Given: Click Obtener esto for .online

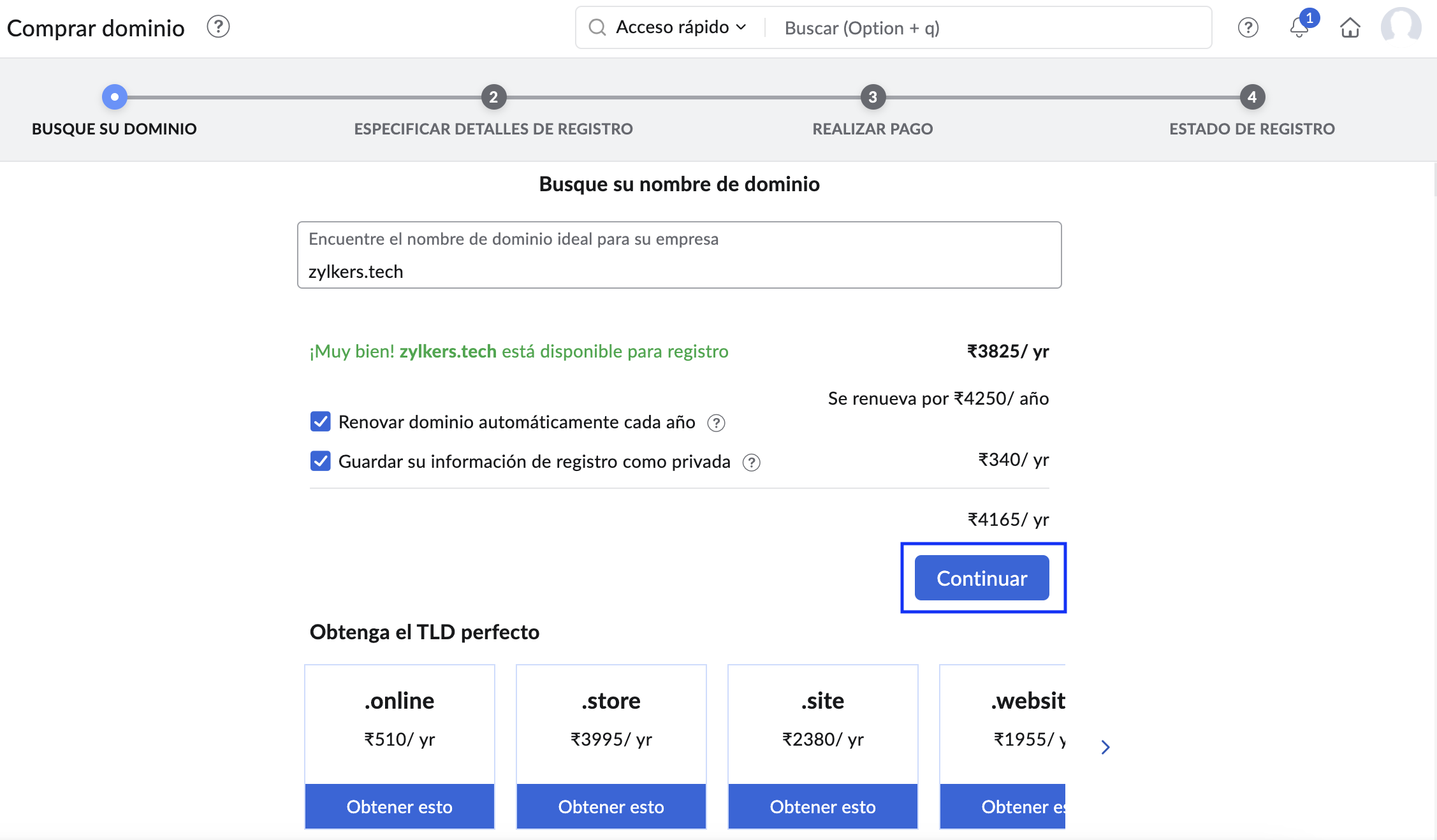Looking at the screenshot, I should (400, 807).
